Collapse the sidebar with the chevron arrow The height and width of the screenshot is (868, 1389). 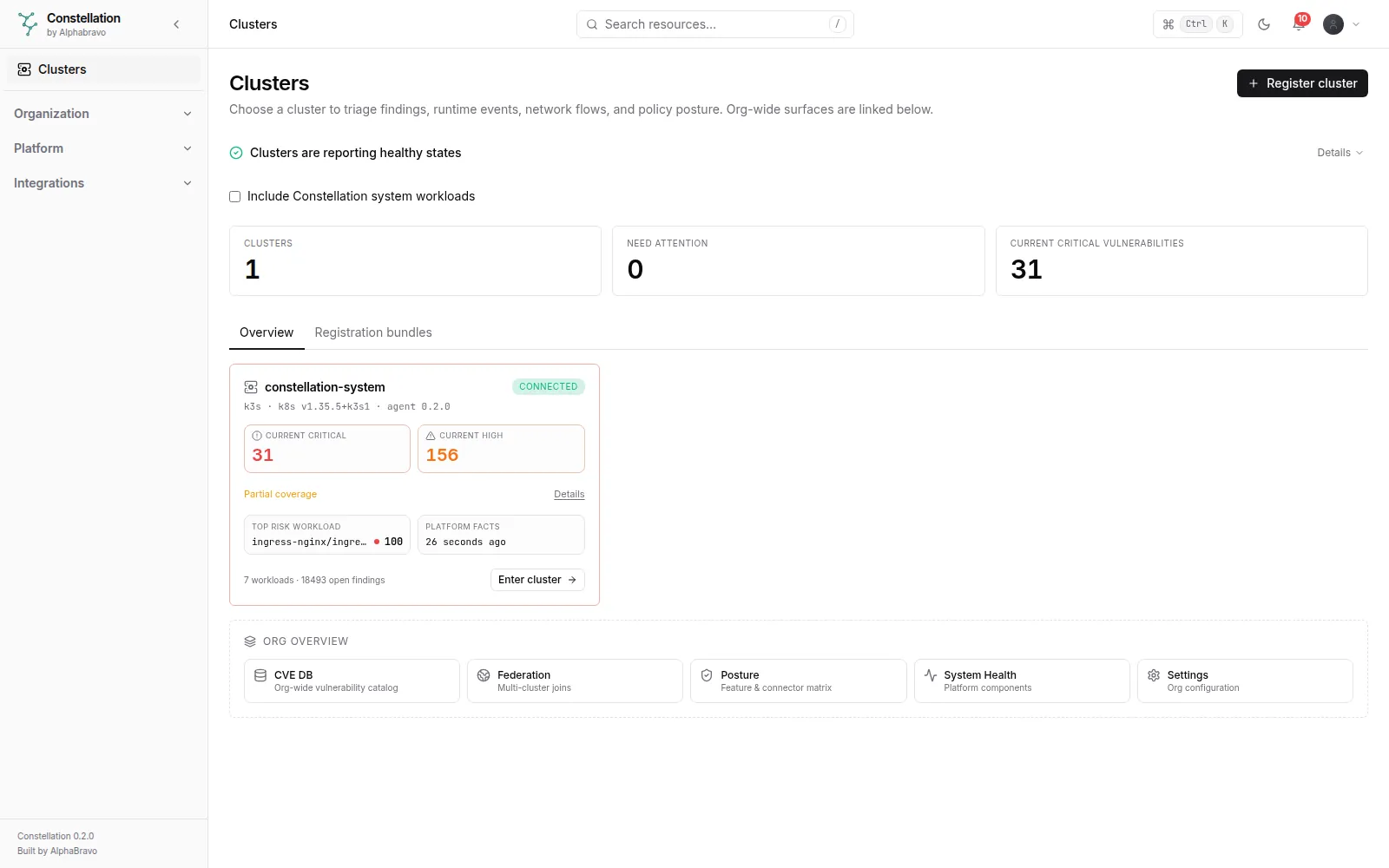(x=176, y=24)
